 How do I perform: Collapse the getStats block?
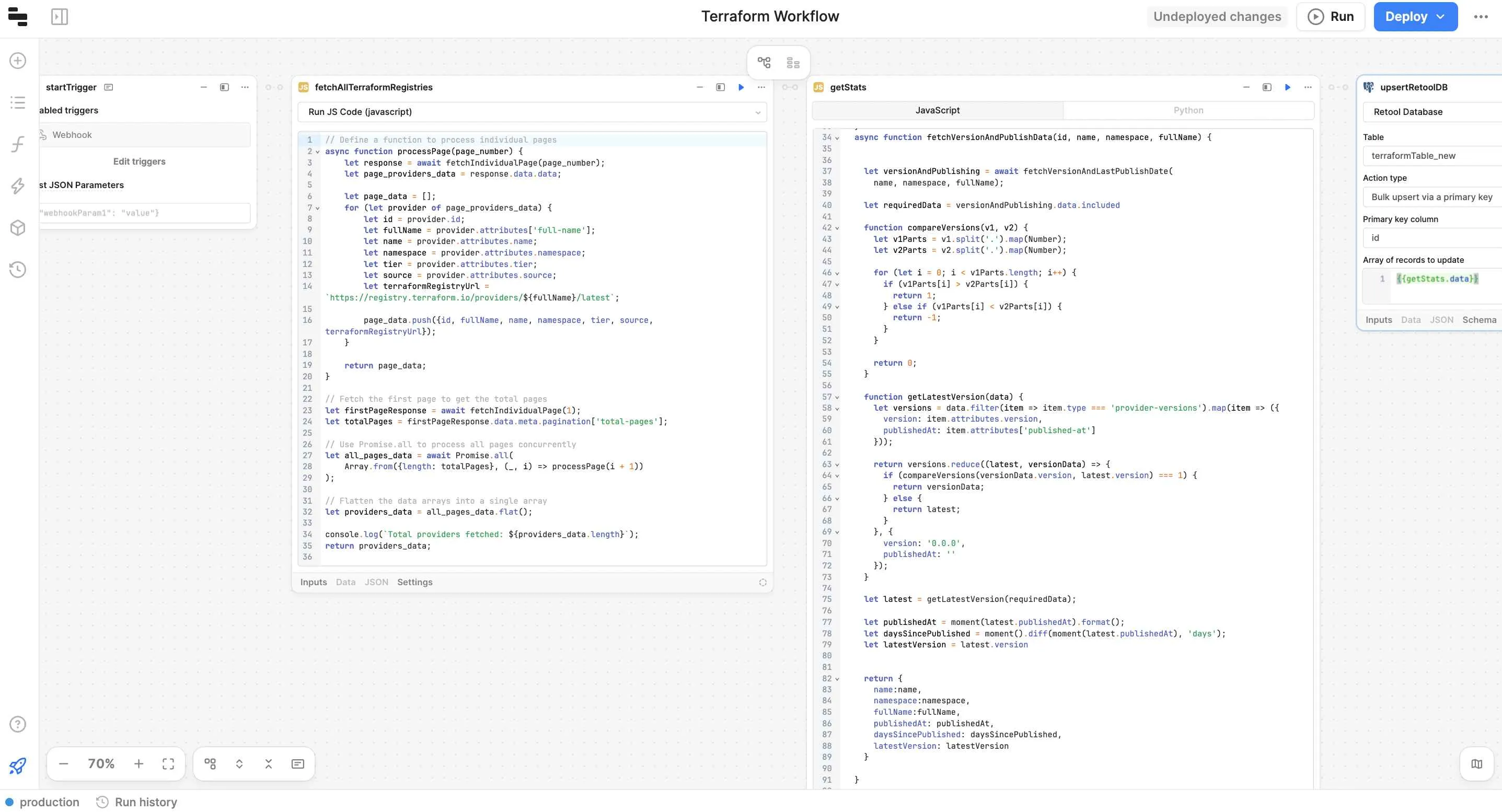coord(1246,87)
